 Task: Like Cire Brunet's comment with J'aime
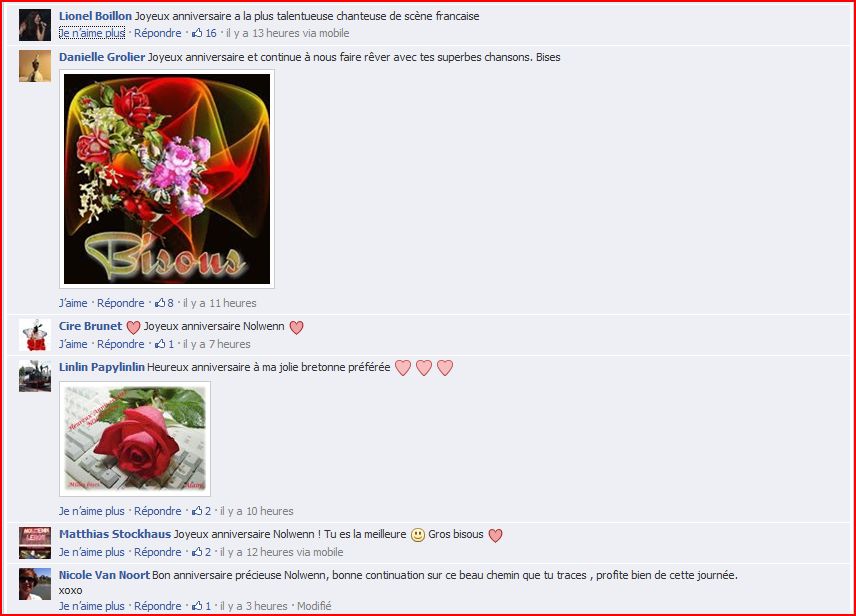click(73, 343)
